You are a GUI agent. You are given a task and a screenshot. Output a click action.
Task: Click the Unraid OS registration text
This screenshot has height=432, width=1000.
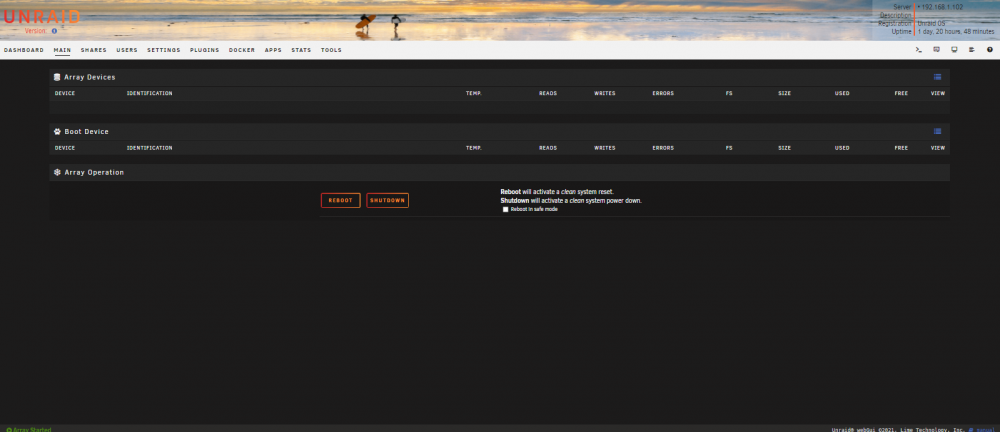pyautogui.click(x=931, y=23)
